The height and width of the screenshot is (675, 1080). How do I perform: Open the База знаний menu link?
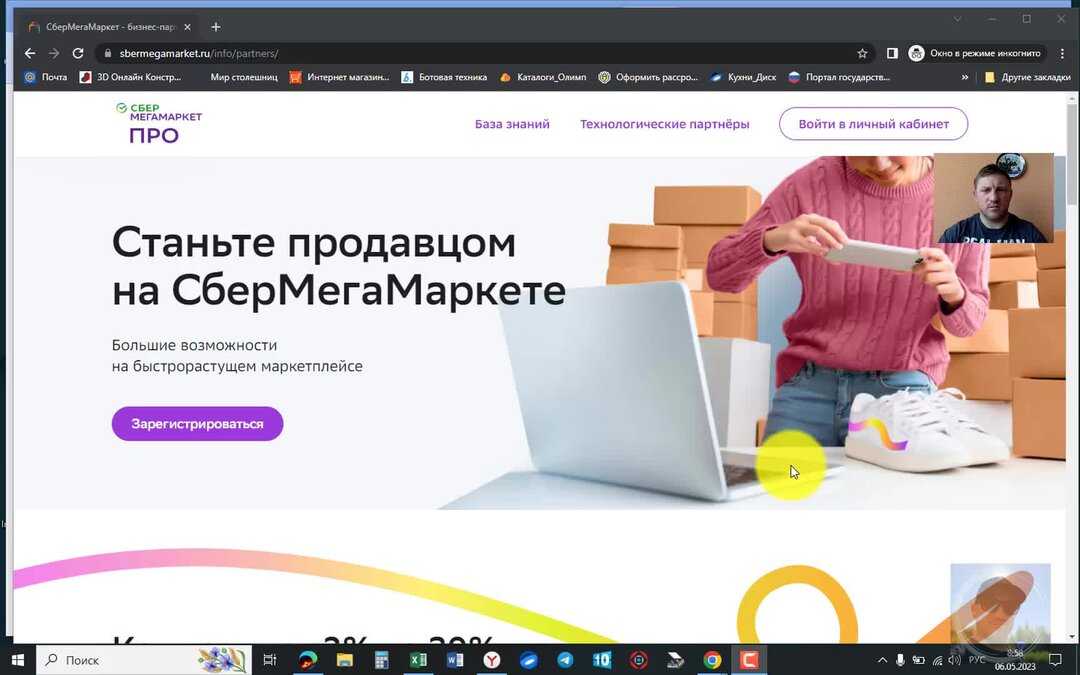point(512,124)
